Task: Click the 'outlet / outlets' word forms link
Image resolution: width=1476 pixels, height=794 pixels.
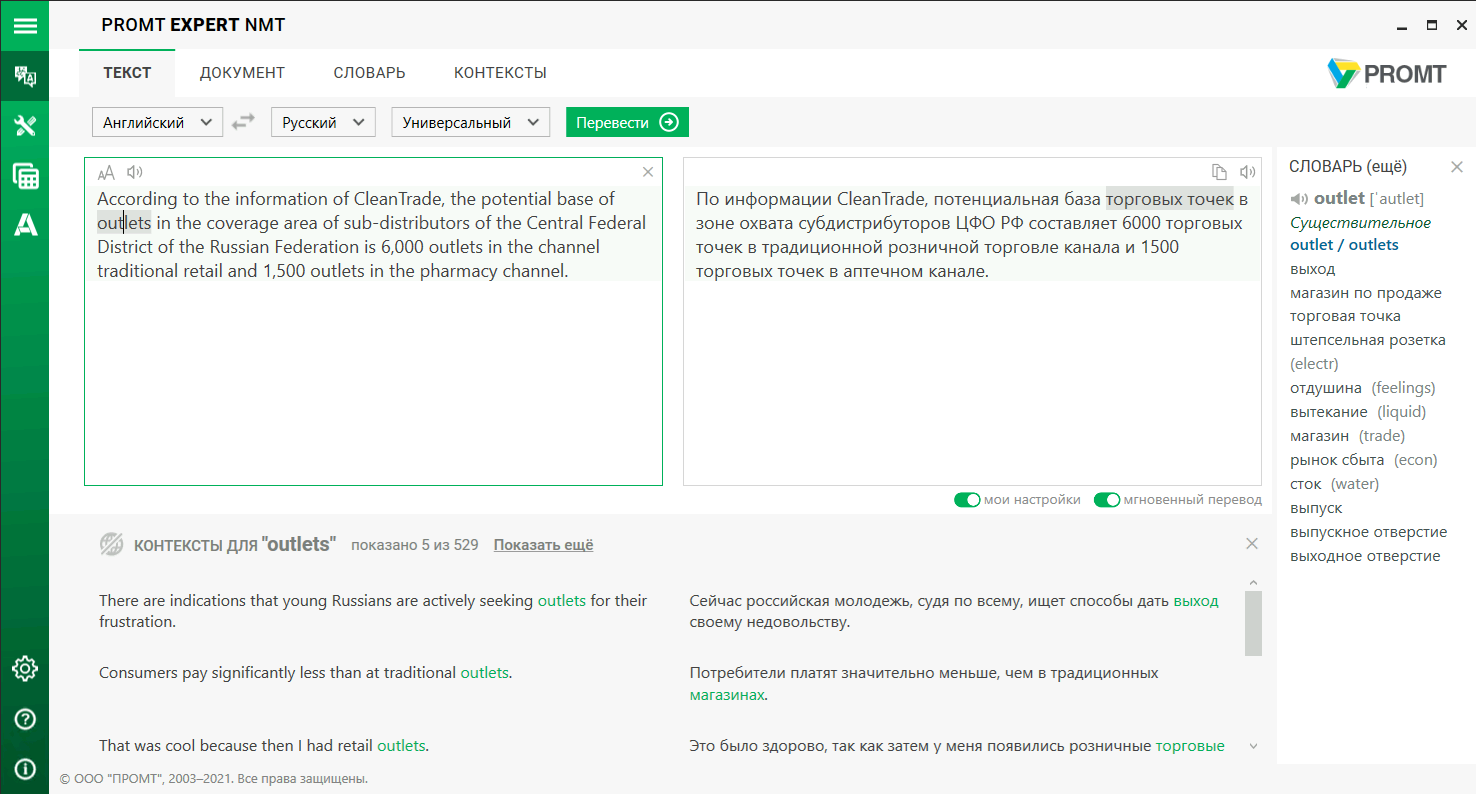Action: (x=1344, y=245)
